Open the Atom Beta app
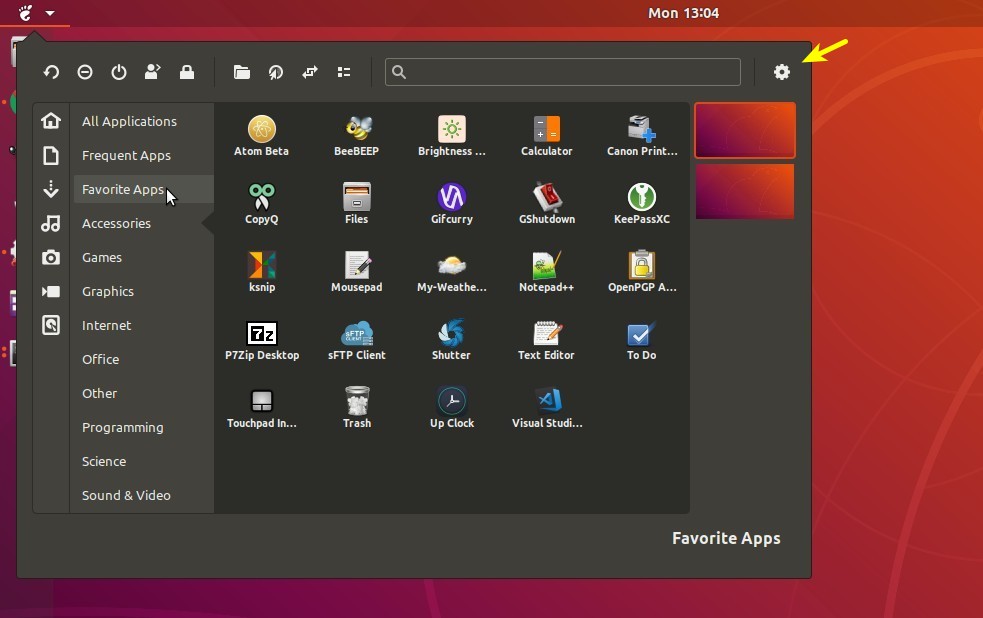This screenshot has width=983, height=618. (x=261, y=135)
